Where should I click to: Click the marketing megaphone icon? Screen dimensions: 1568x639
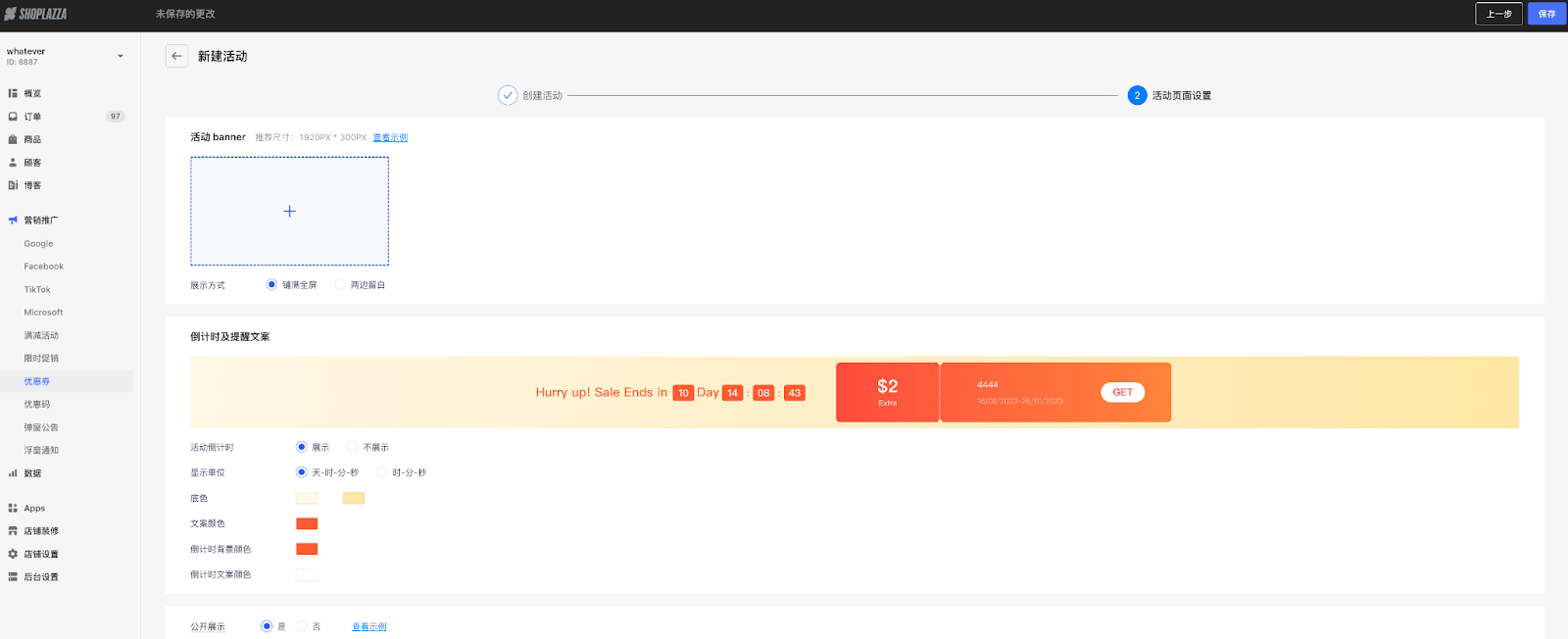click(x=13, y=221)
